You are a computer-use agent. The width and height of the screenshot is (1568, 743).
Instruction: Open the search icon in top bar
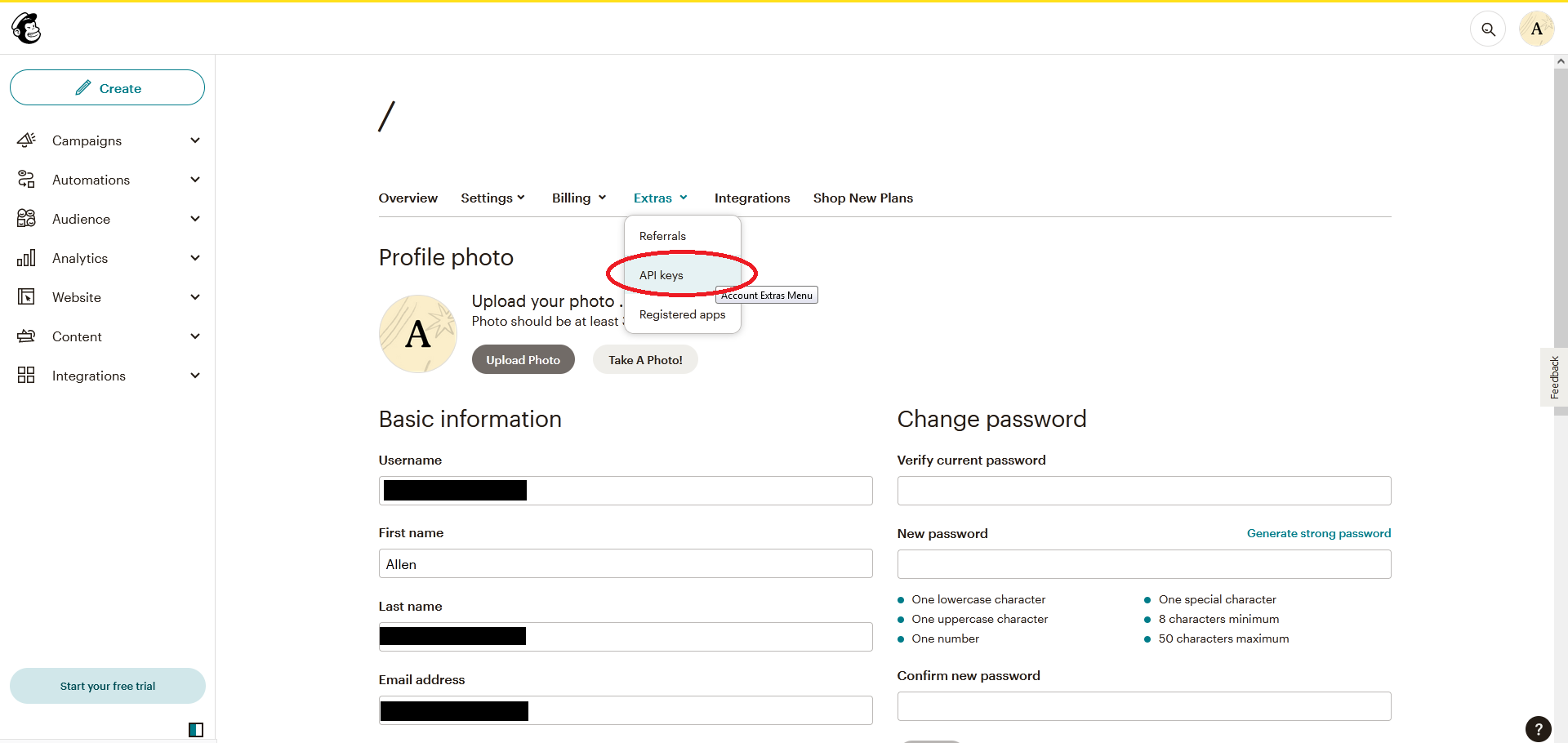1488,28
